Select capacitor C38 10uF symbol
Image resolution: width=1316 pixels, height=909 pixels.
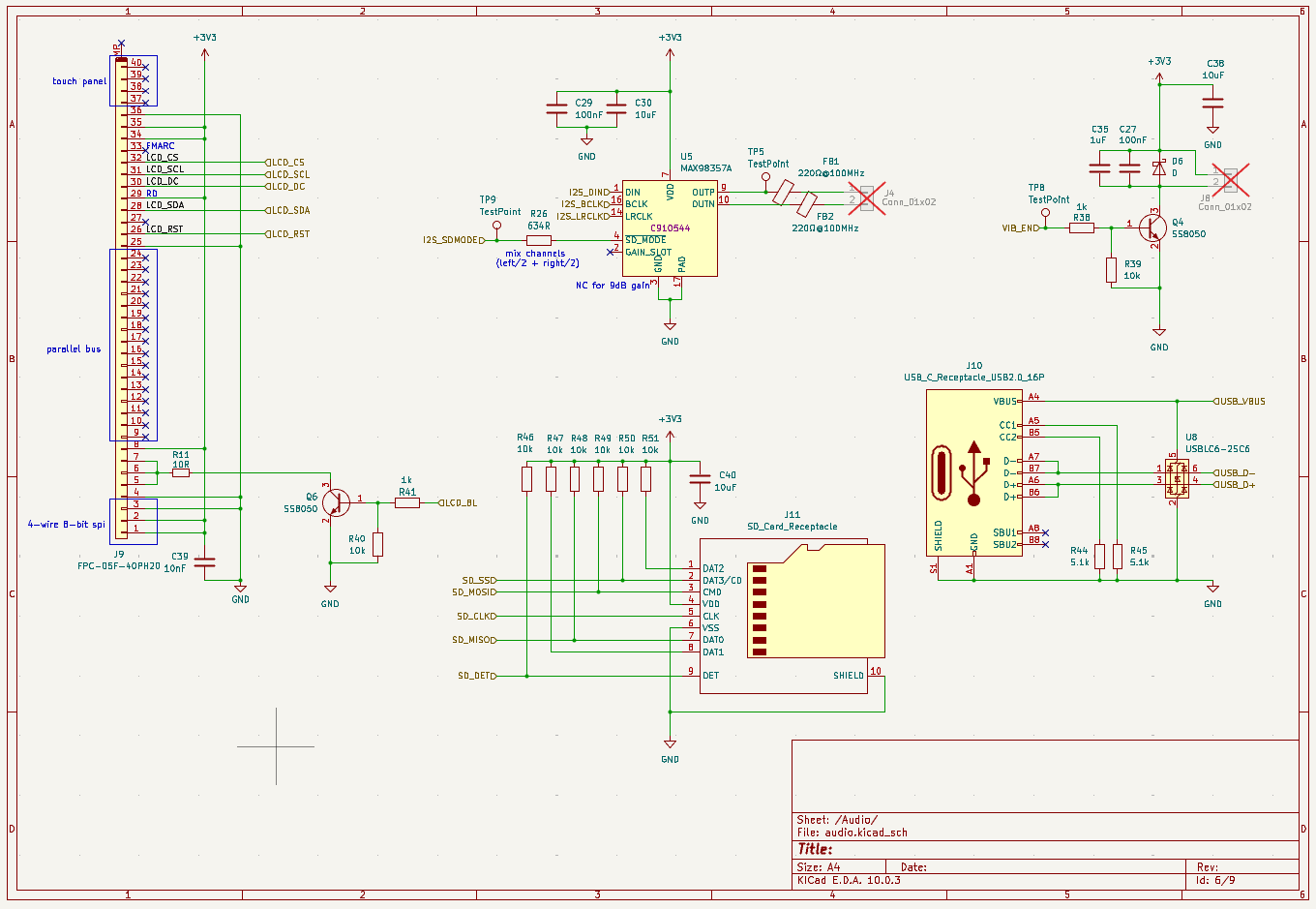pyautogui.click(x=1212, y=102)
